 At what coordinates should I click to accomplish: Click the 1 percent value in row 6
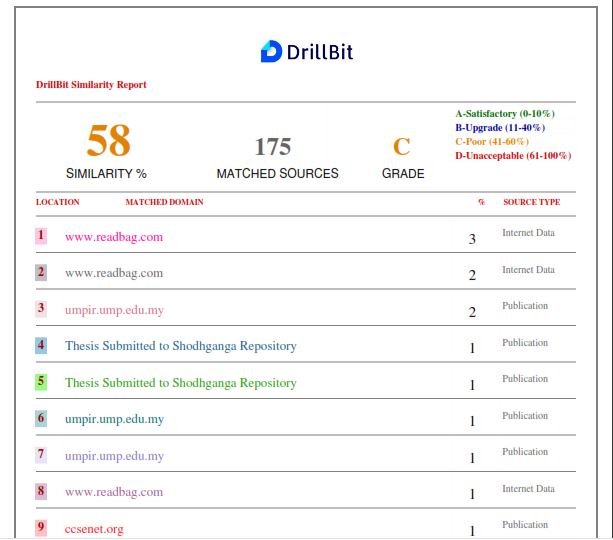pyautogui.click(x=472, y=421)
